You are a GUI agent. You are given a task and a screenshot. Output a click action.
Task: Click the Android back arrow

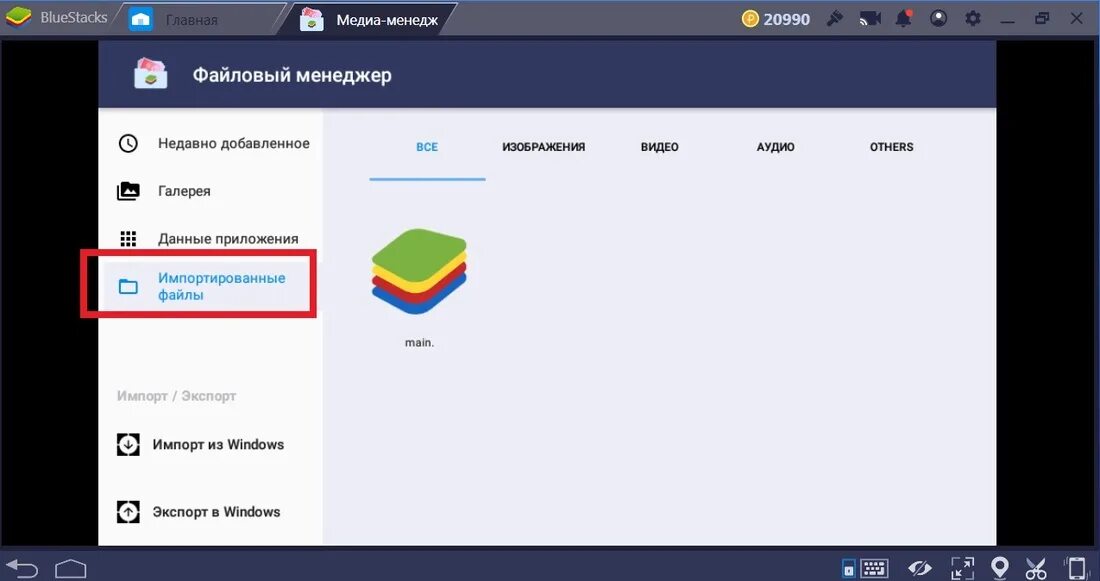[22, 567]
